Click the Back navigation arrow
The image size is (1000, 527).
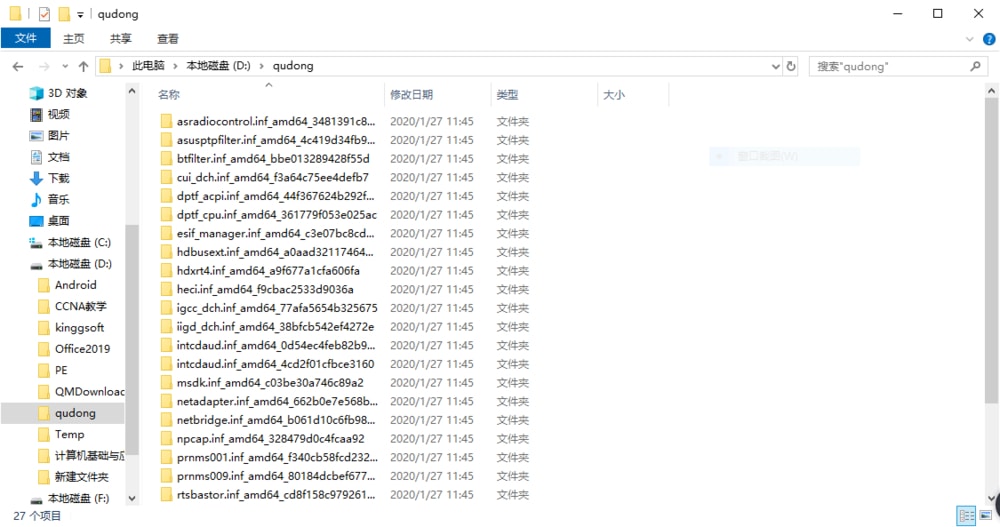click(x=18, y=66)
